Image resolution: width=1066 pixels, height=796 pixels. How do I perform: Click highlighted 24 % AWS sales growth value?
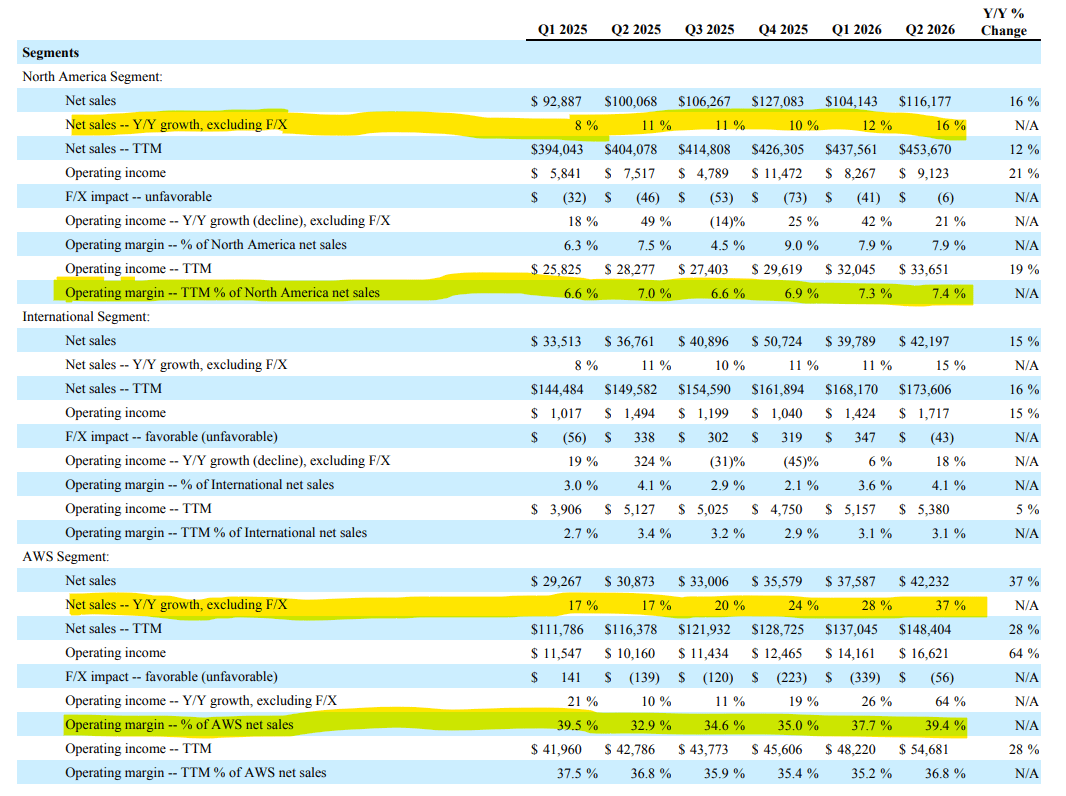(804, 606)
